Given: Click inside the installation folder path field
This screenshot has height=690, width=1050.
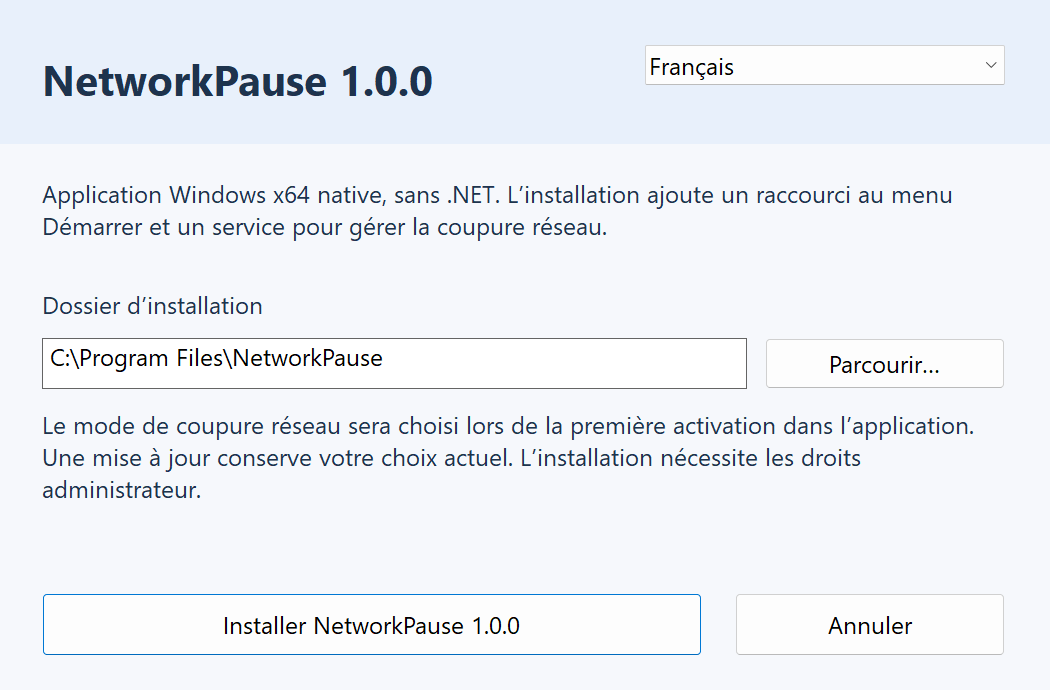Looking at the screenshot, I should 394,363.
